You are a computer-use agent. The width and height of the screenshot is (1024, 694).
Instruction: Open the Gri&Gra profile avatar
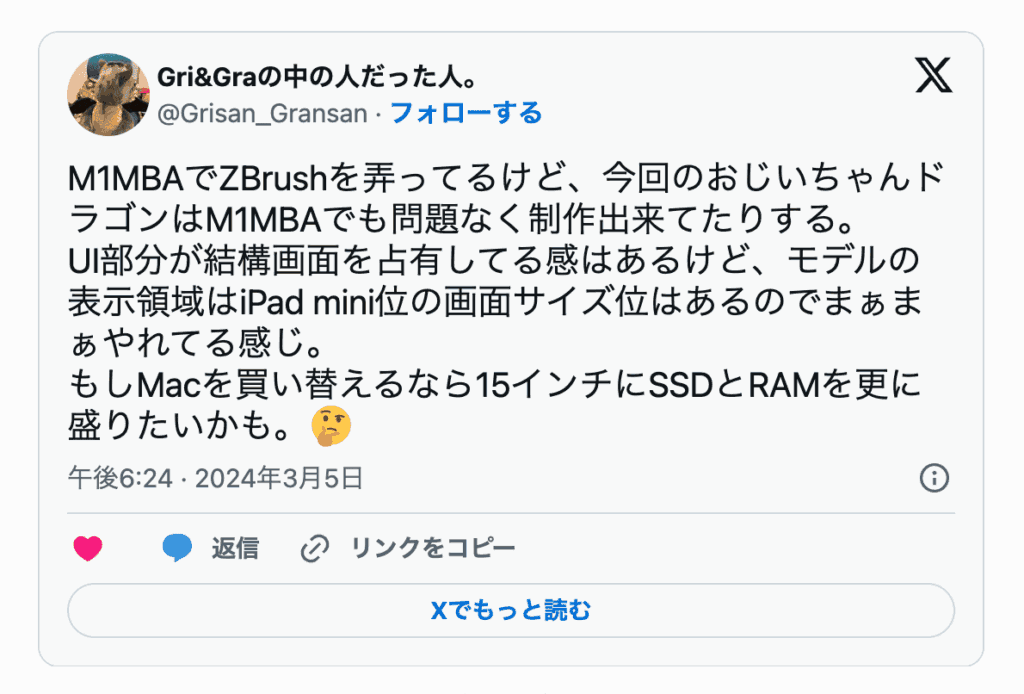(108, 95)
